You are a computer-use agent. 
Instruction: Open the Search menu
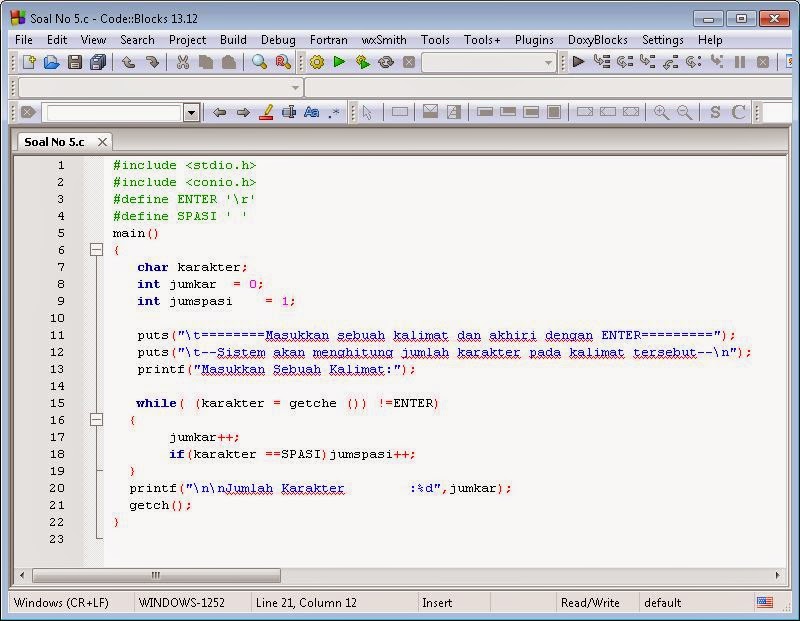(x=137, y=40)
